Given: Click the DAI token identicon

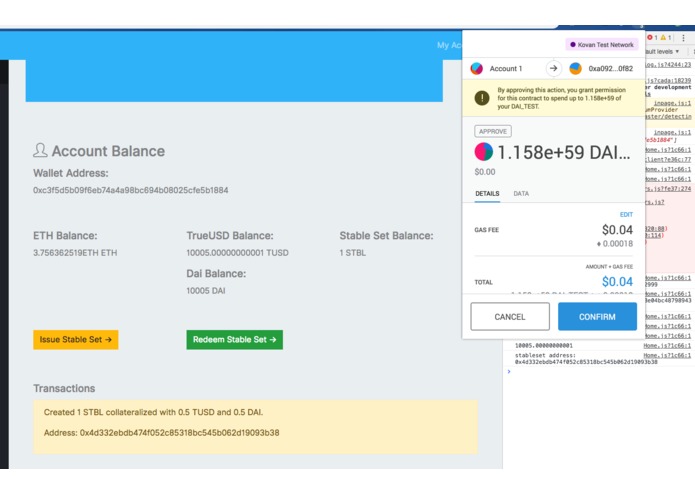Looking at the screenshot, I should pyautogui.click(x=484, y=152).
